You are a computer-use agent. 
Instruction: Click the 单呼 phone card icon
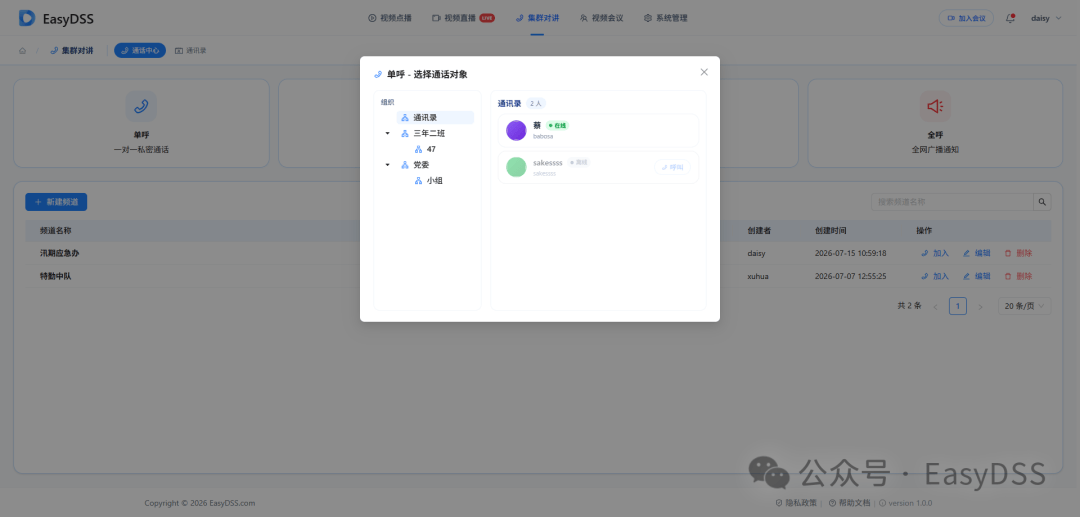pos(141,106)
